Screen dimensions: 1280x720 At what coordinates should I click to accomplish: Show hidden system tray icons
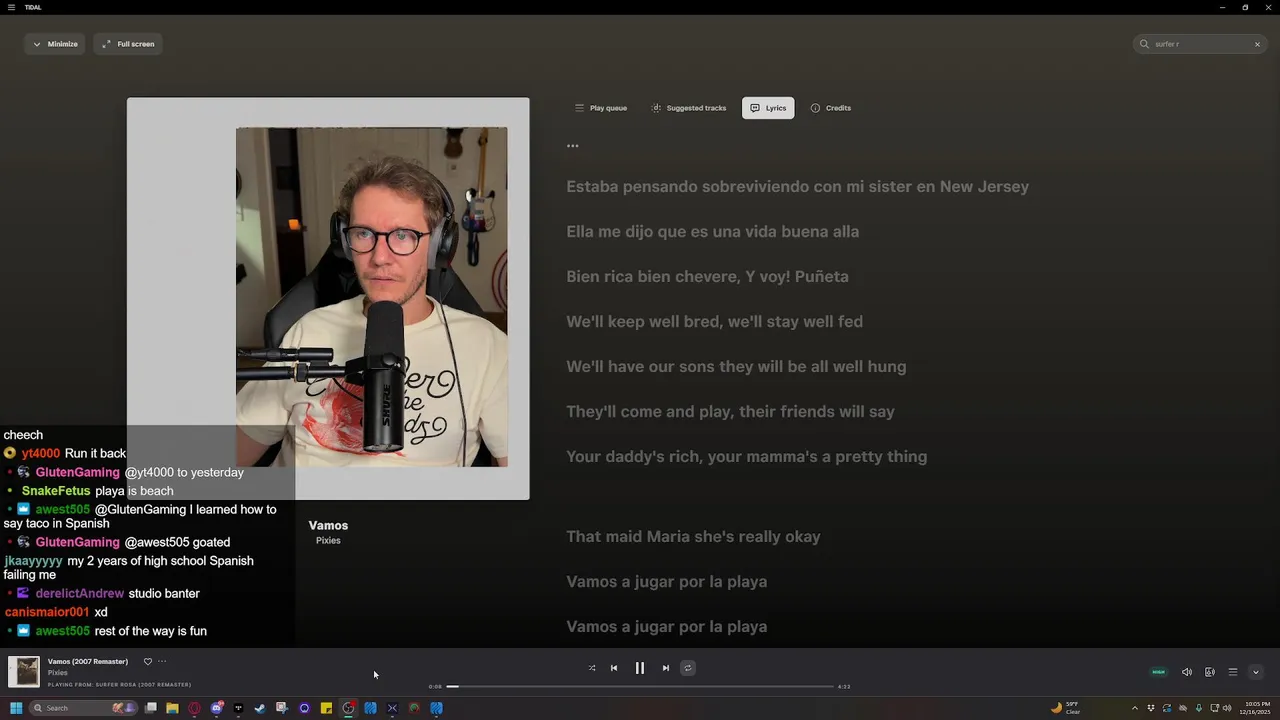pyautogui.click(x=1135, y=708)
